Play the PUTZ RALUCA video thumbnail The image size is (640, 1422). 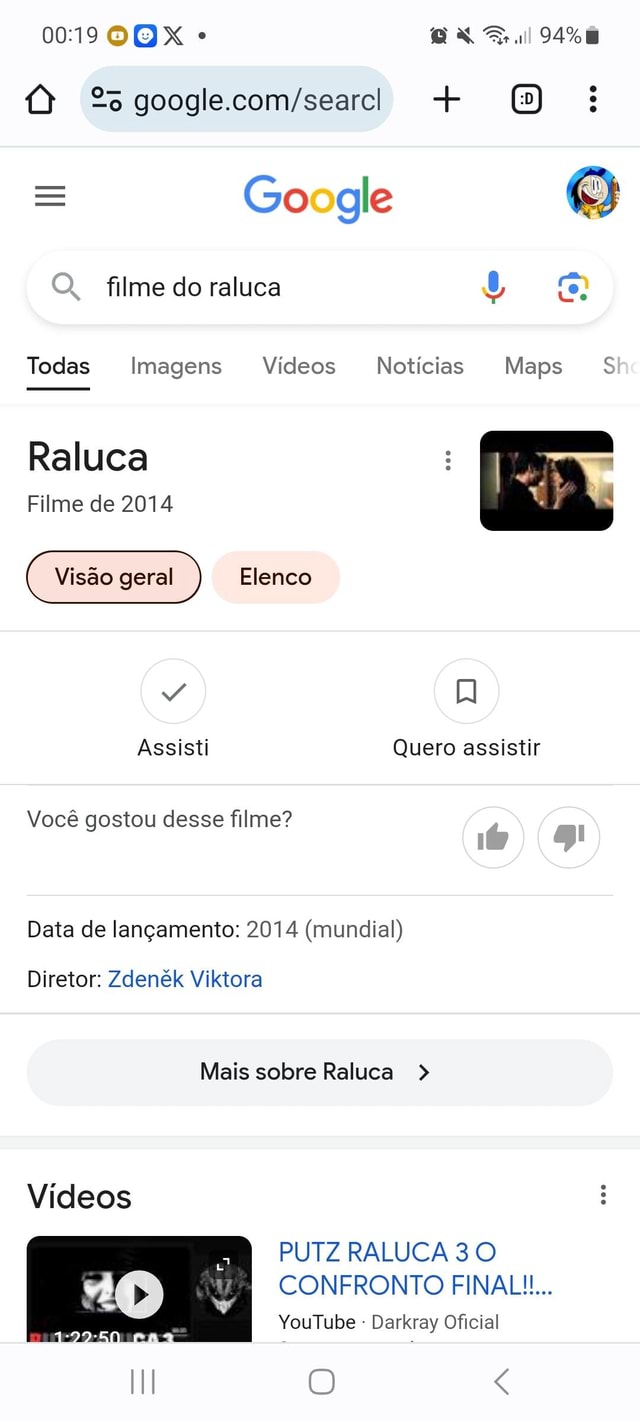138,1293
